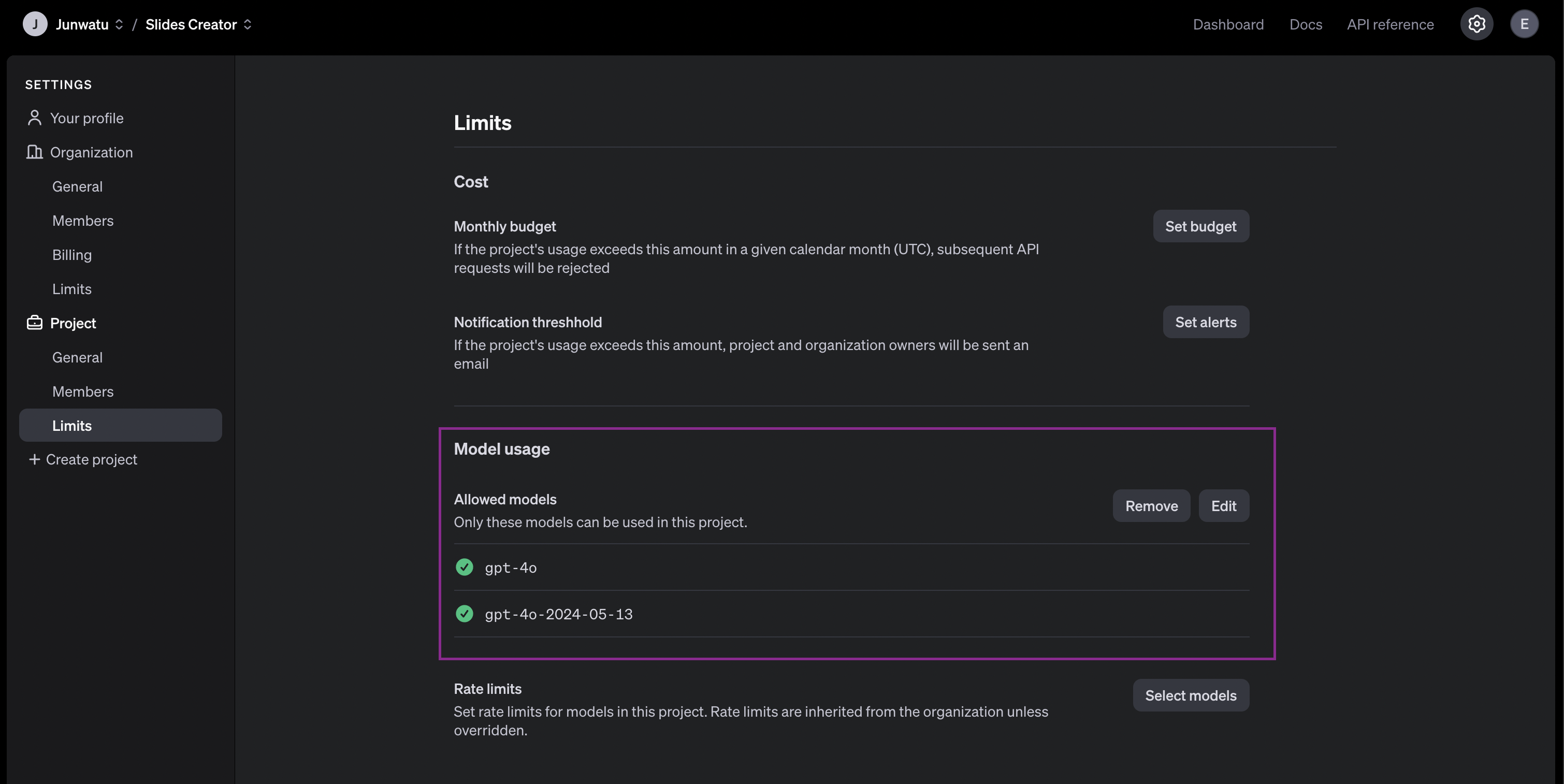Viewport: 1564px width, 784px height.
Task: Click the plus icon beside Create project
Action: tap(35, 459)
